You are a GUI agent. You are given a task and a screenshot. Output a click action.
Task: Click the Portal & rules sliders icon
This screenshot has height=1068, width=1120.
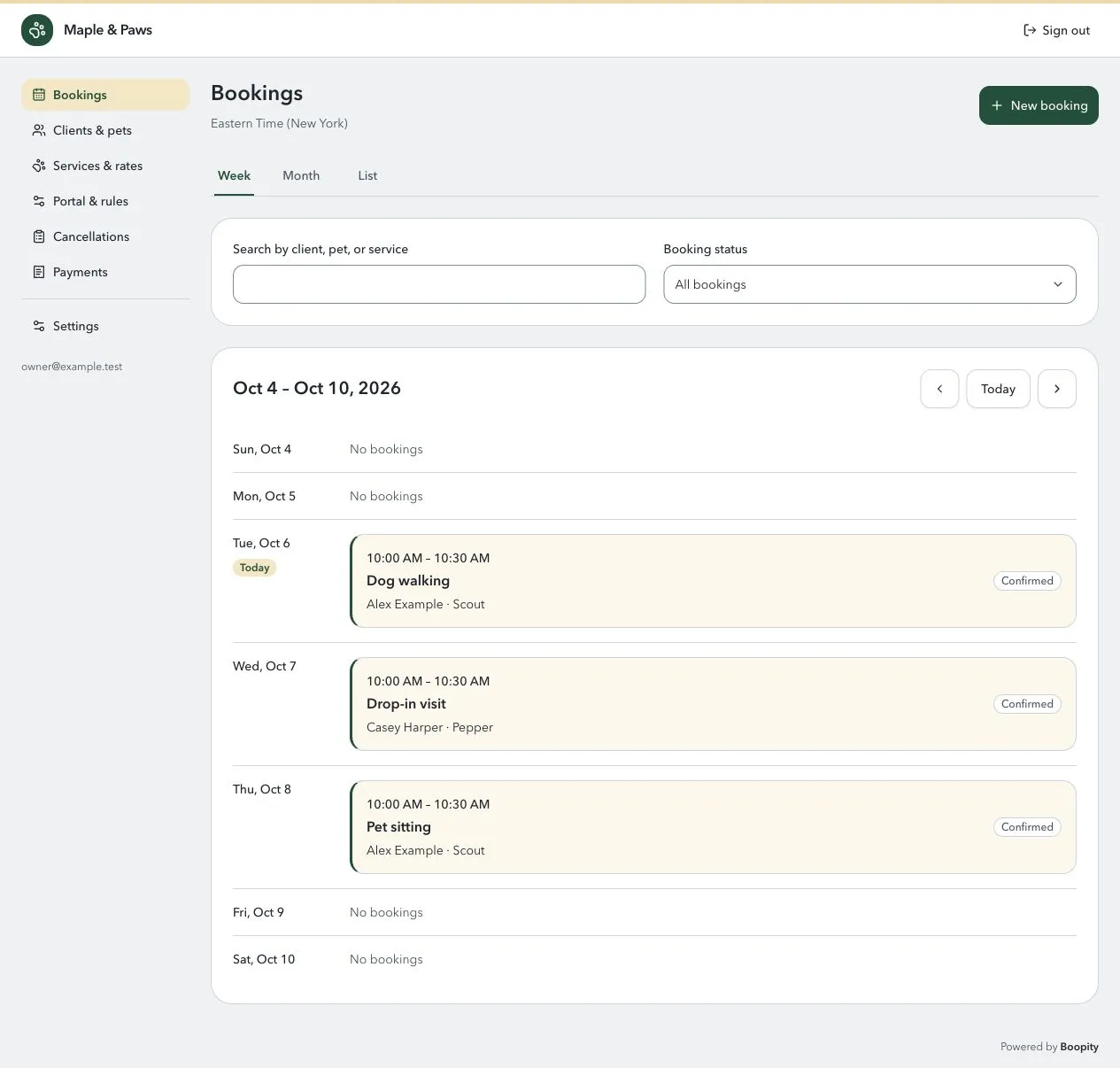(x=39, y=201)
